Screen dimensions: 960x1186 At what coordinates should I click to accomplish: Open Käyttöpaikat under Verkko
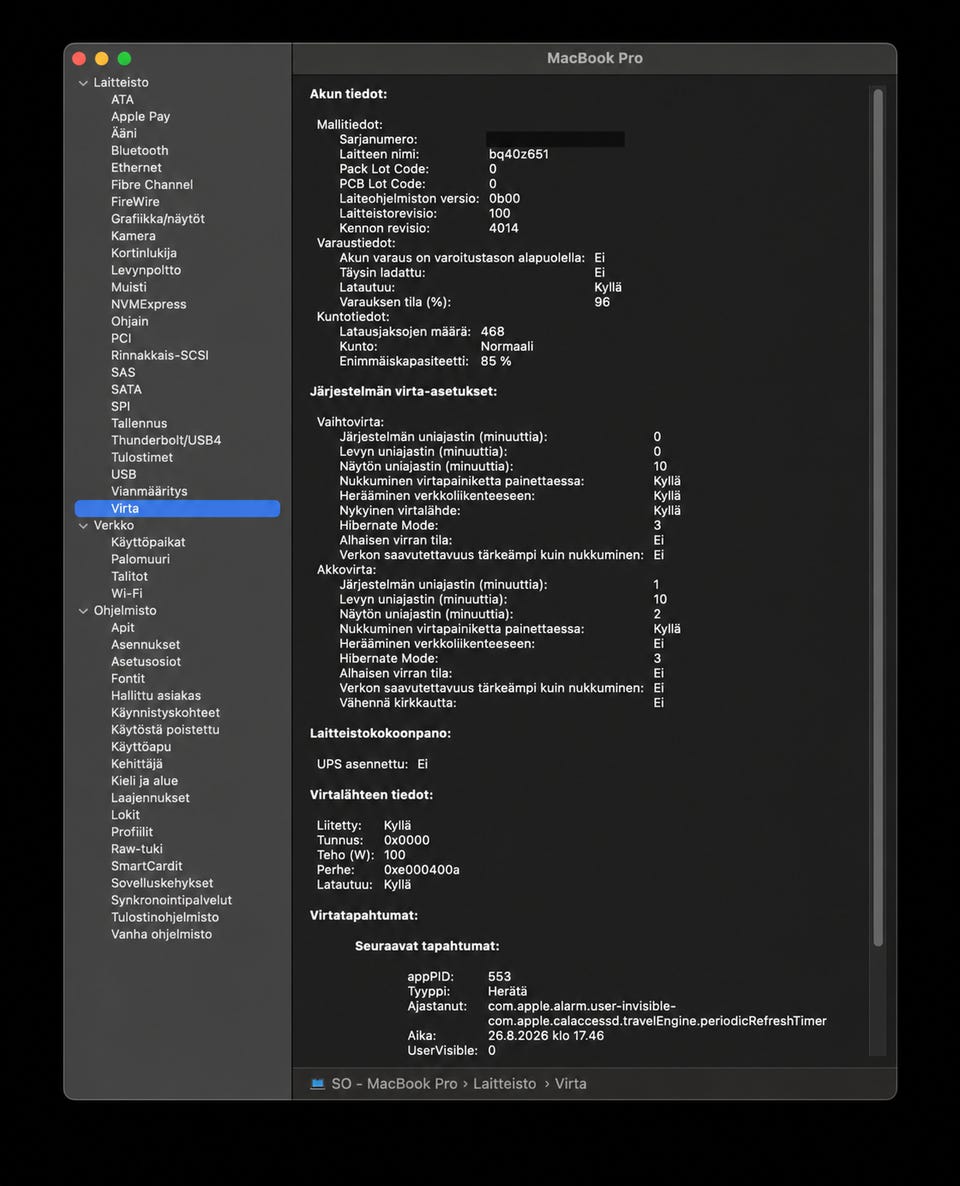click(x=148, y=542)
